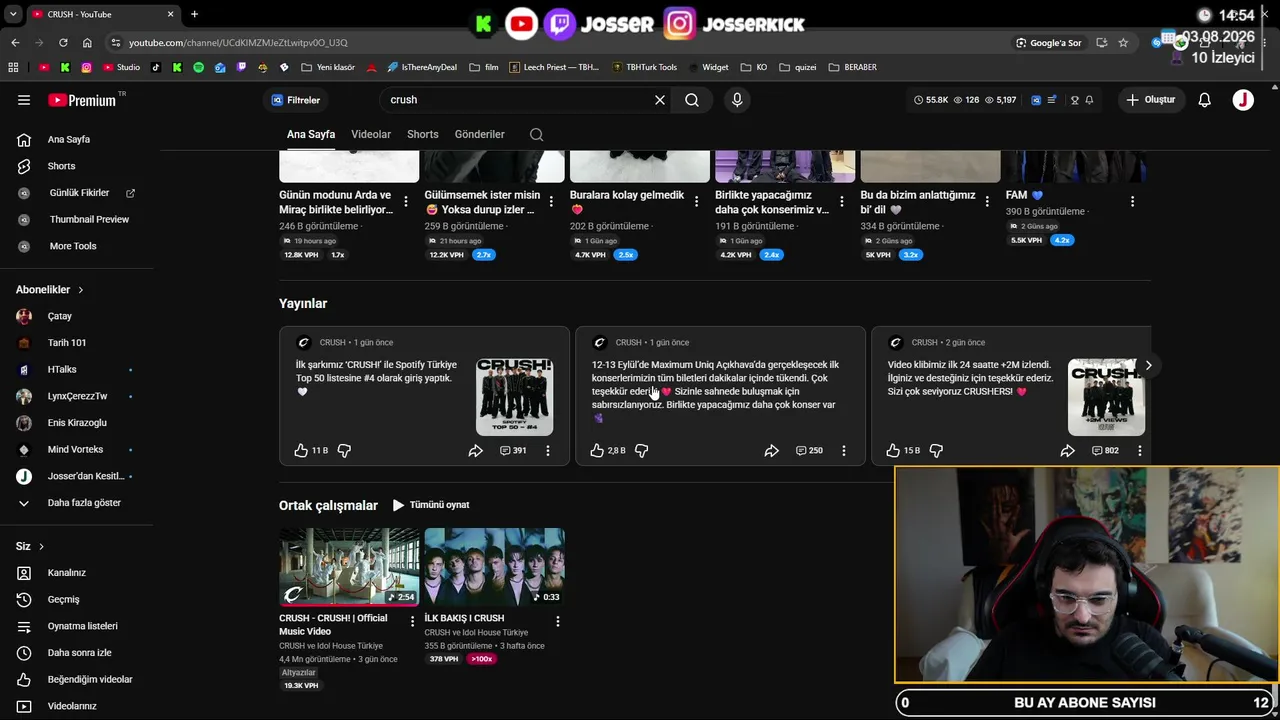
Task: Open the 'Thumbnail Preview' sidebar tool
Action: [78, 220]
